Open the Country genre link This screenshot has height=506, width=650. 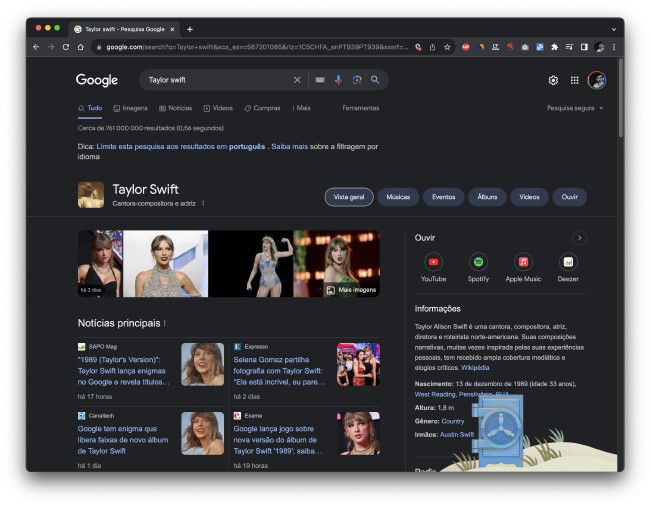453,421
